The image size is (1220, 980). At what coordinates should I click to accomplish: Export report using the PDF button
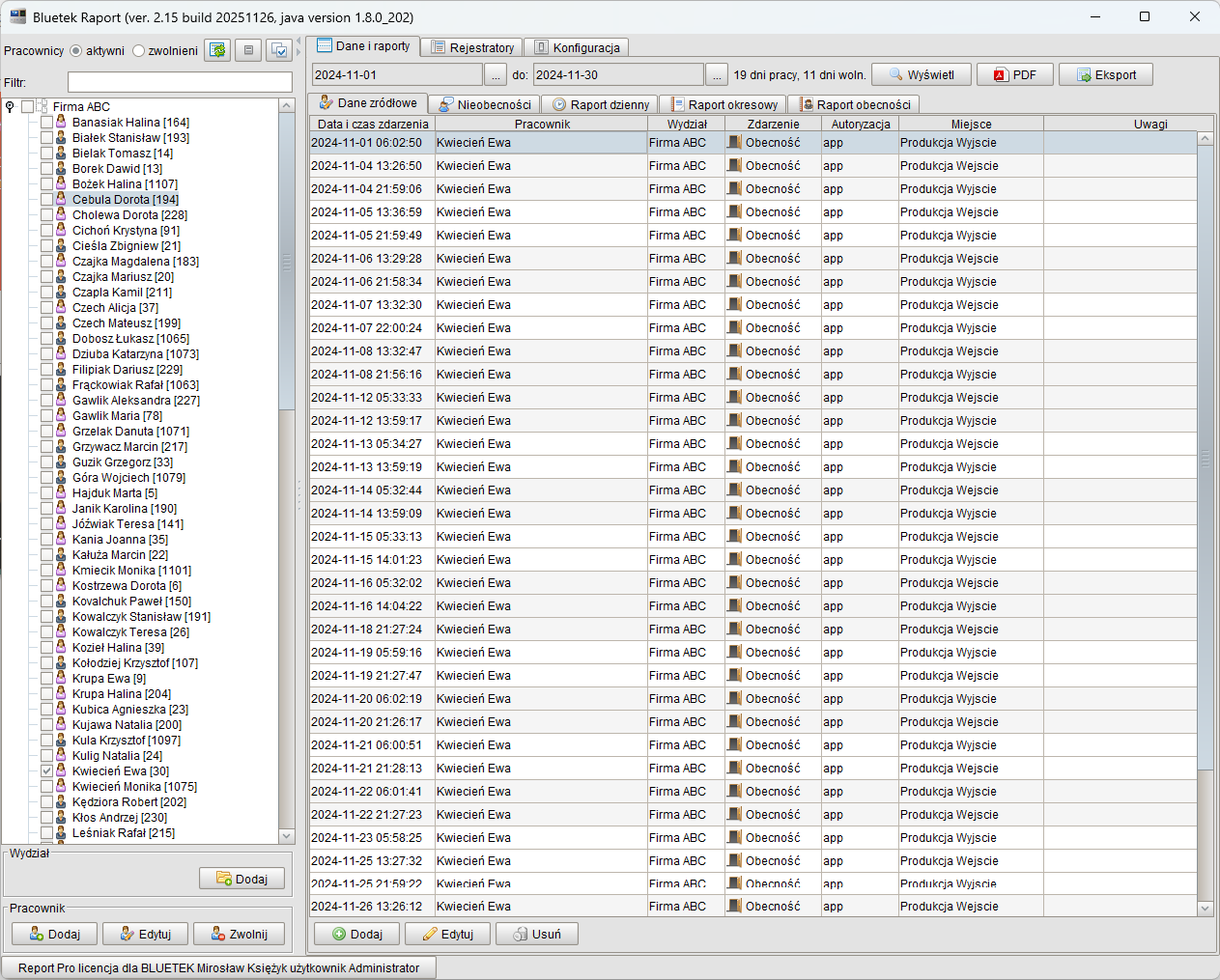point(1013,75)
